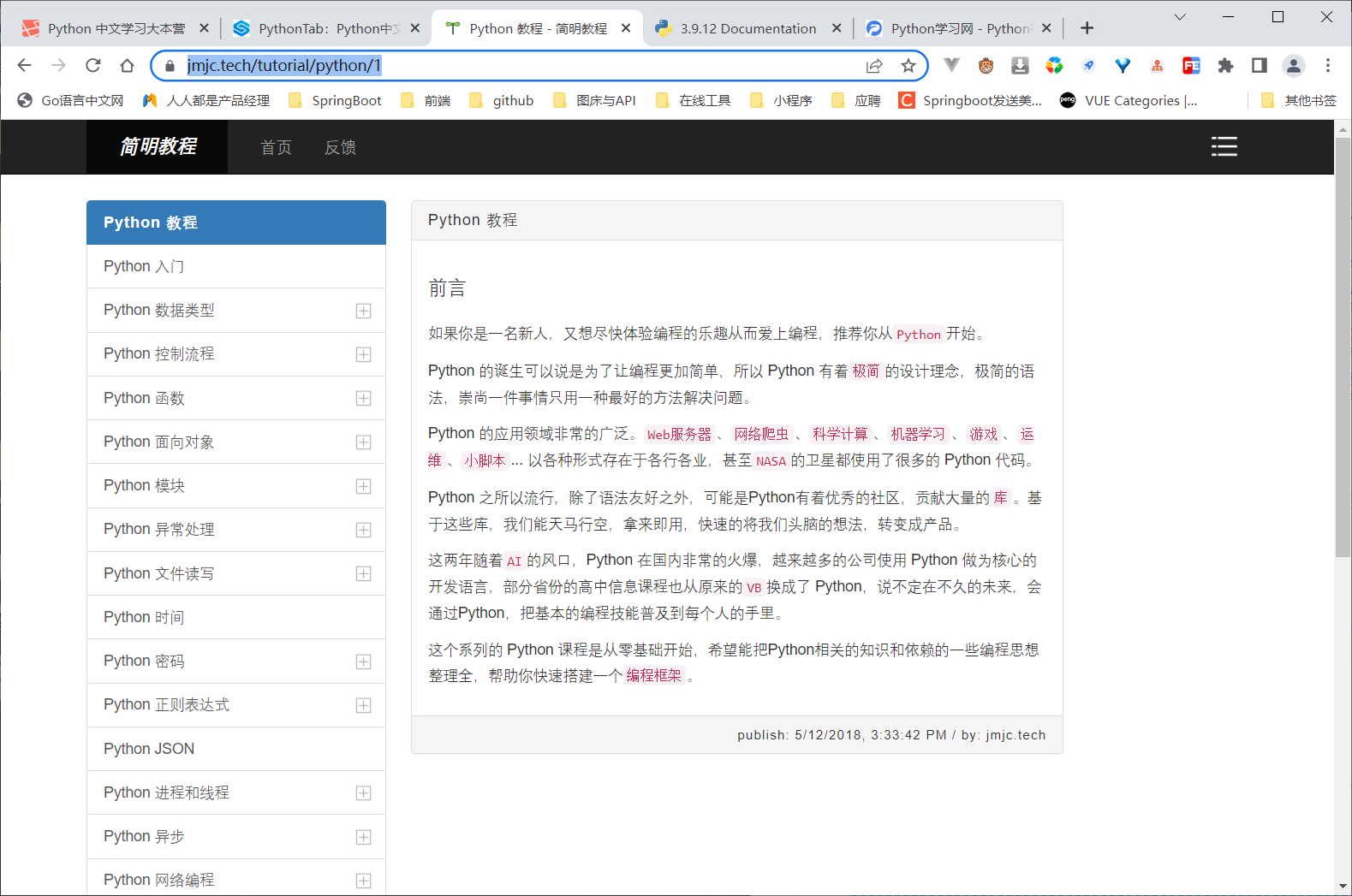Open the 人人都是产品经理 bookmark
Image resolution: width=1352 pixels, height=896 pixels.
point(206,100)
